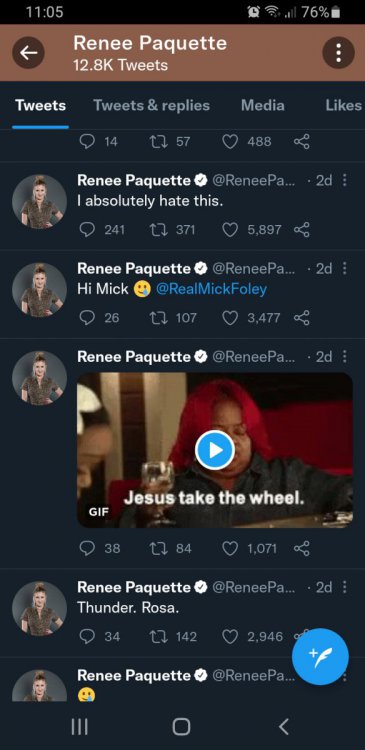Open options menu of "Hi Mick" tweet
The height and width of the screenshot is (750, 365).
345,268
